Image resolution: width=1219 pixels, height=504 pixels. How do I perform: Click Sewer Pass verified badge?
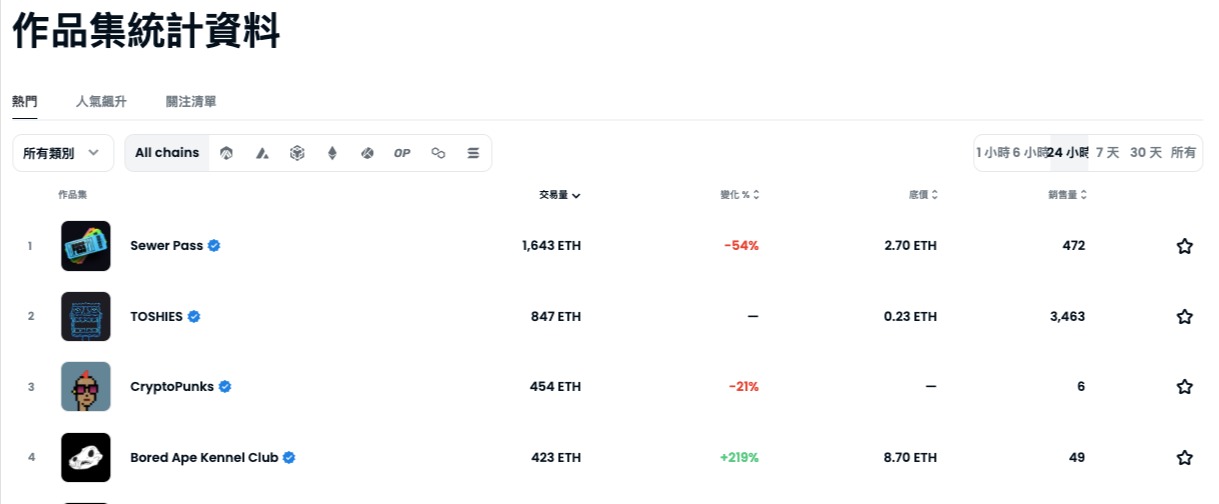[x=214, y=246]
